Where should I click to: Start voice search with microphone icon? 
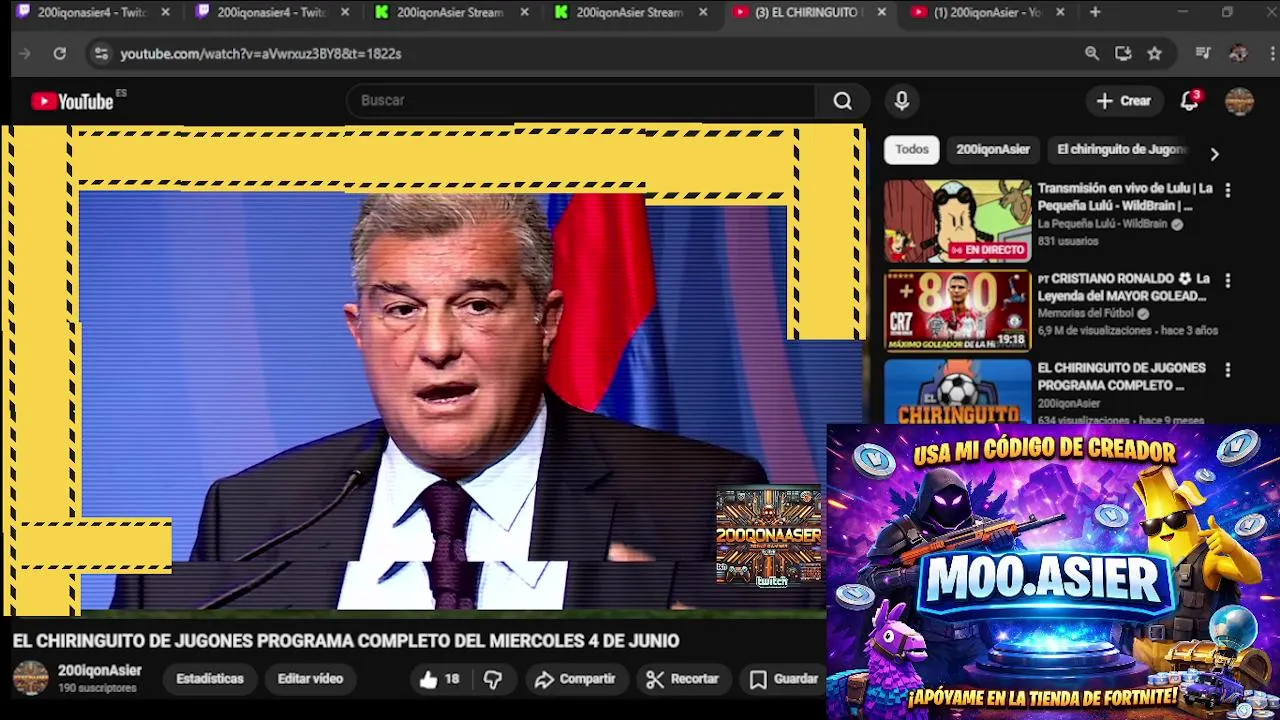pos(902,101)
